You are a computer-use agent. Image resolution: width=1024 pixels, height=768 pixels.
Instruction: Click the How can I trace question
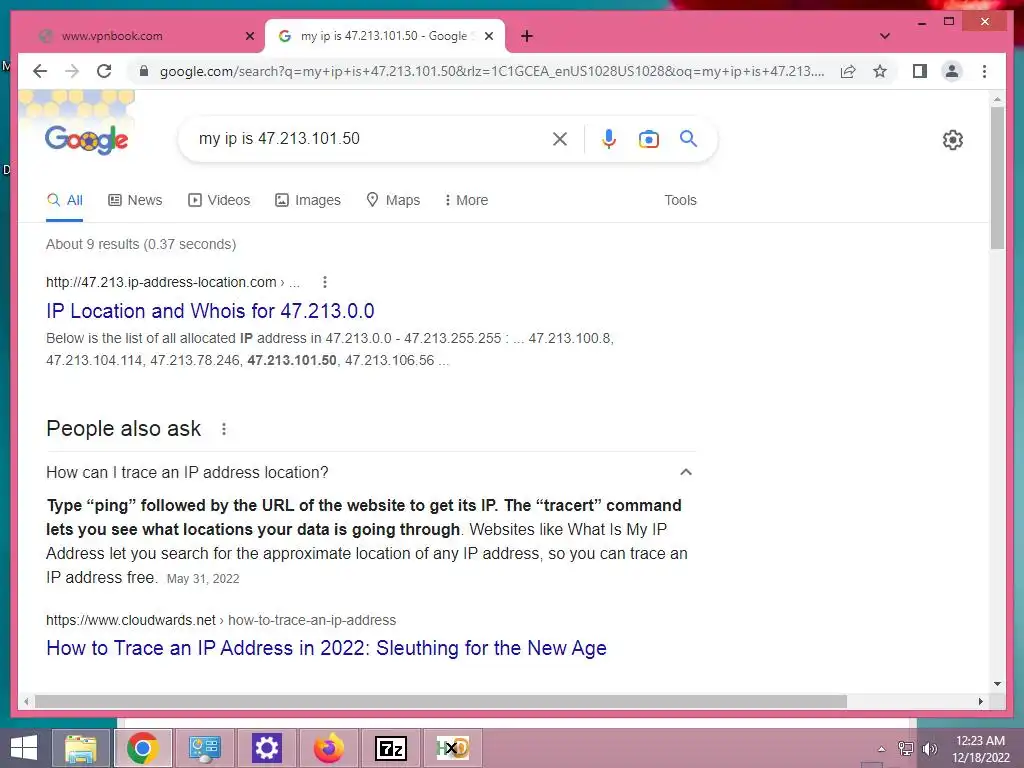point(187,472)
